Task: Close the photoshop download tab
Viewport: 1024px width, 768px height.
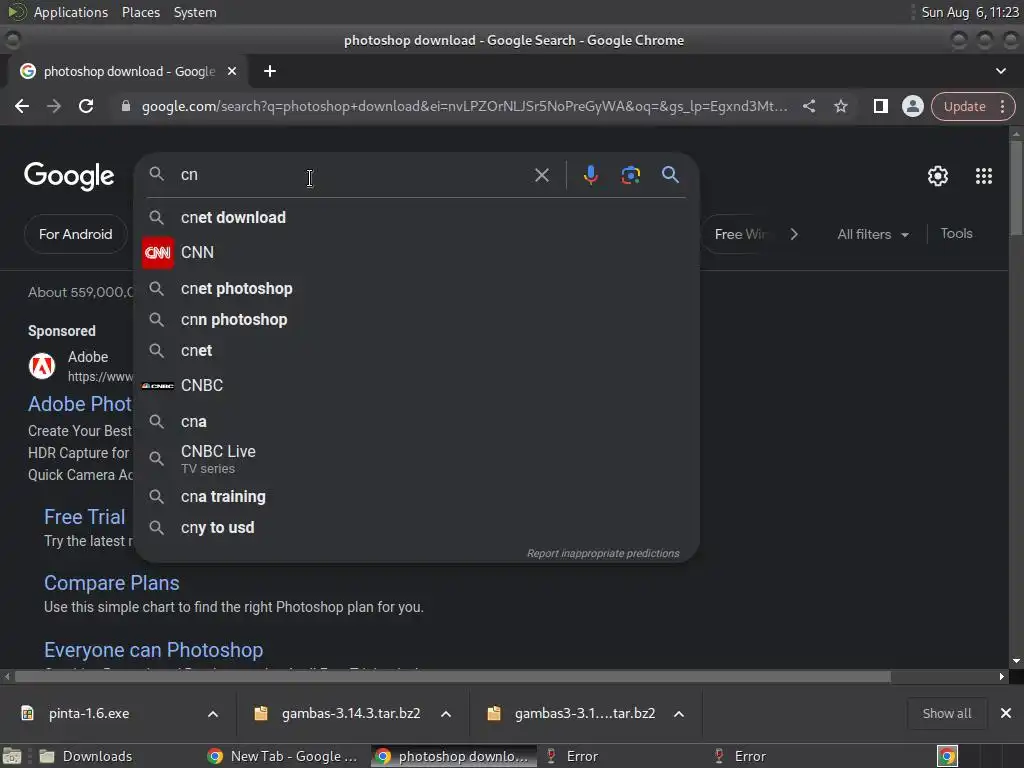Action: click(232, 71)
